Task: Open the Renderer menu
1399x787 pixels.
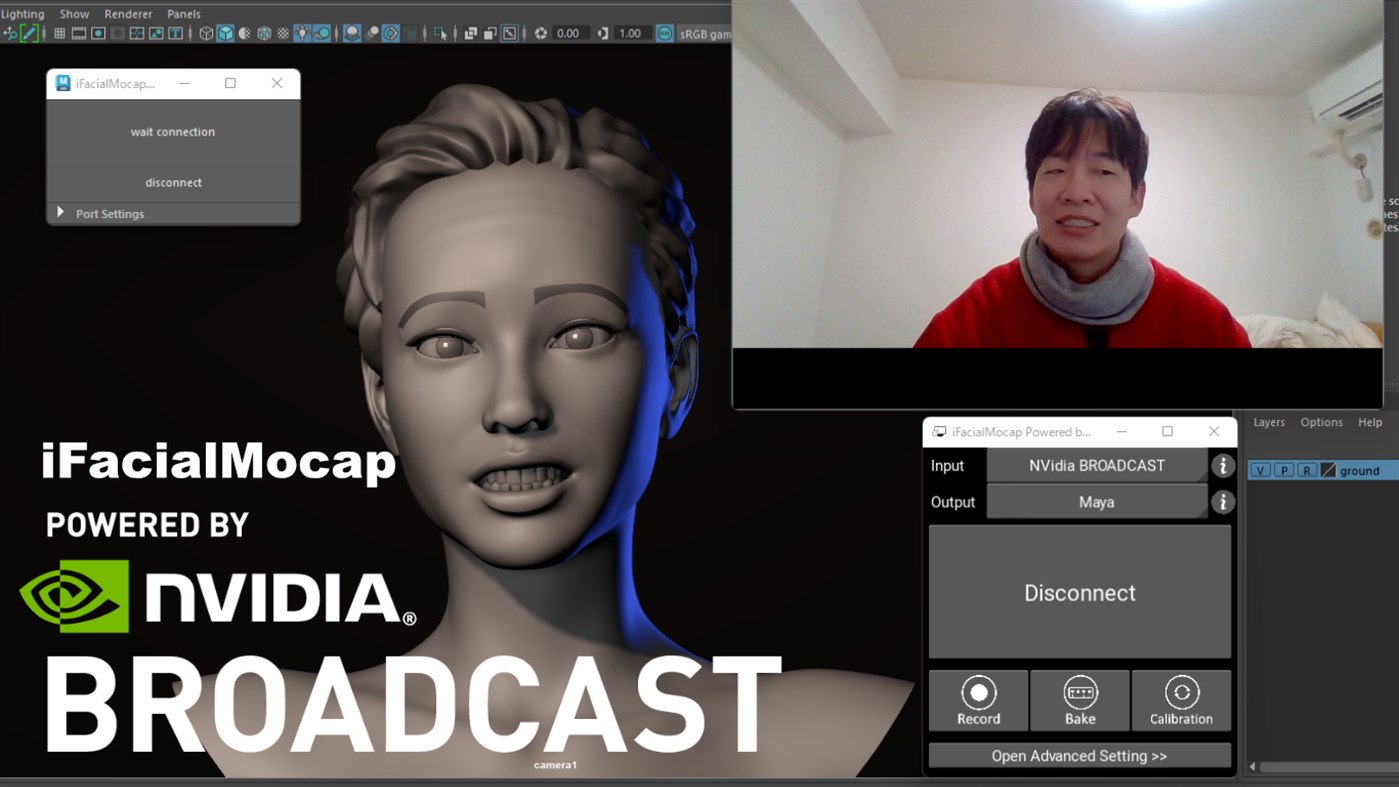Action: [x=128, y=13]
